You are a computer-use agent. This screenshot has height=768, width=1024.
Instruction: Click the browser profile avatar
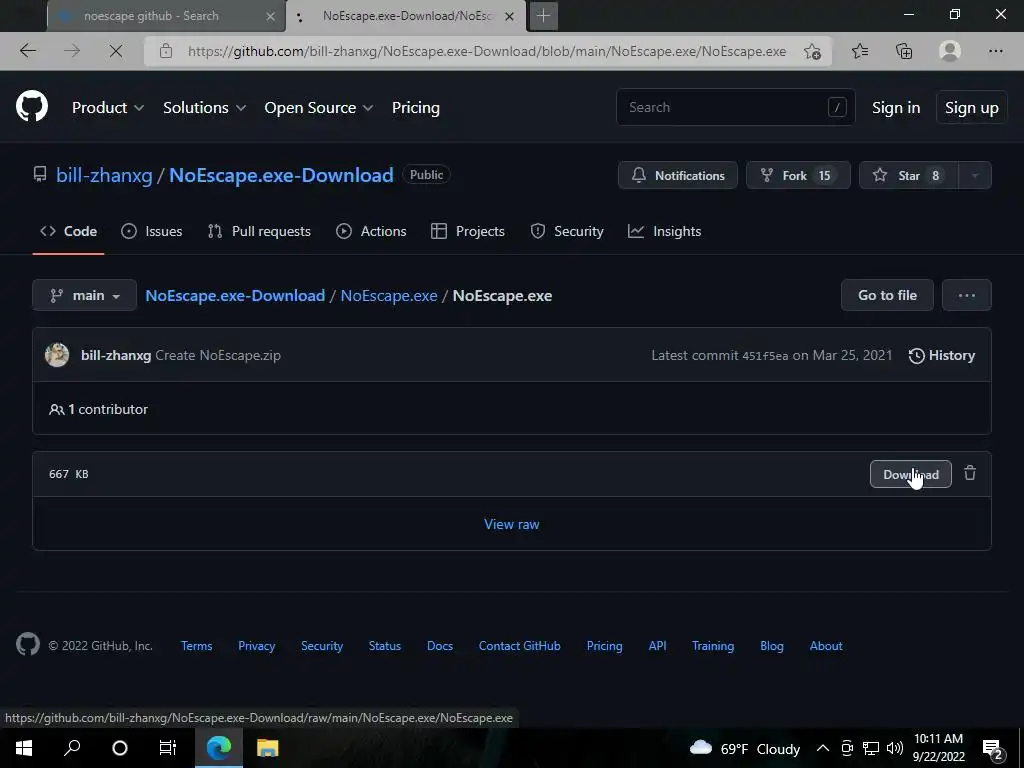coord(950,51)
